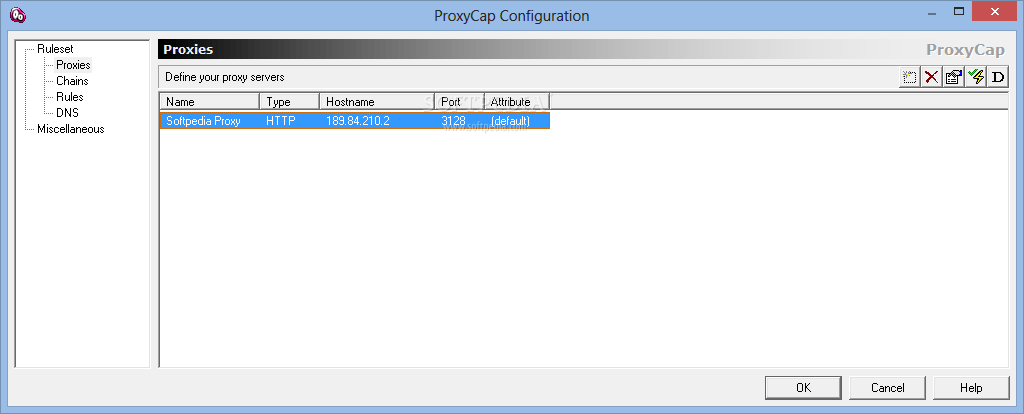The height and width of the screenshot is (414, 1024).
Task: Confirm with the OK button
Action: tap(803, 387)
